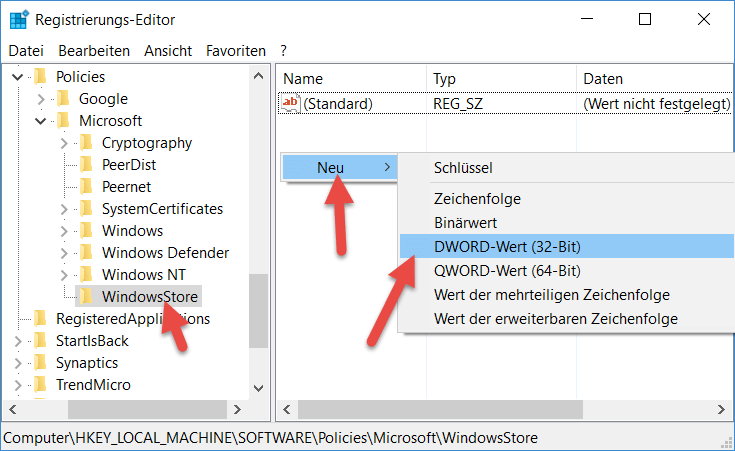Click the StartIsBack folder icon
The width and height of the screenshot is (735, 451).
40,341
